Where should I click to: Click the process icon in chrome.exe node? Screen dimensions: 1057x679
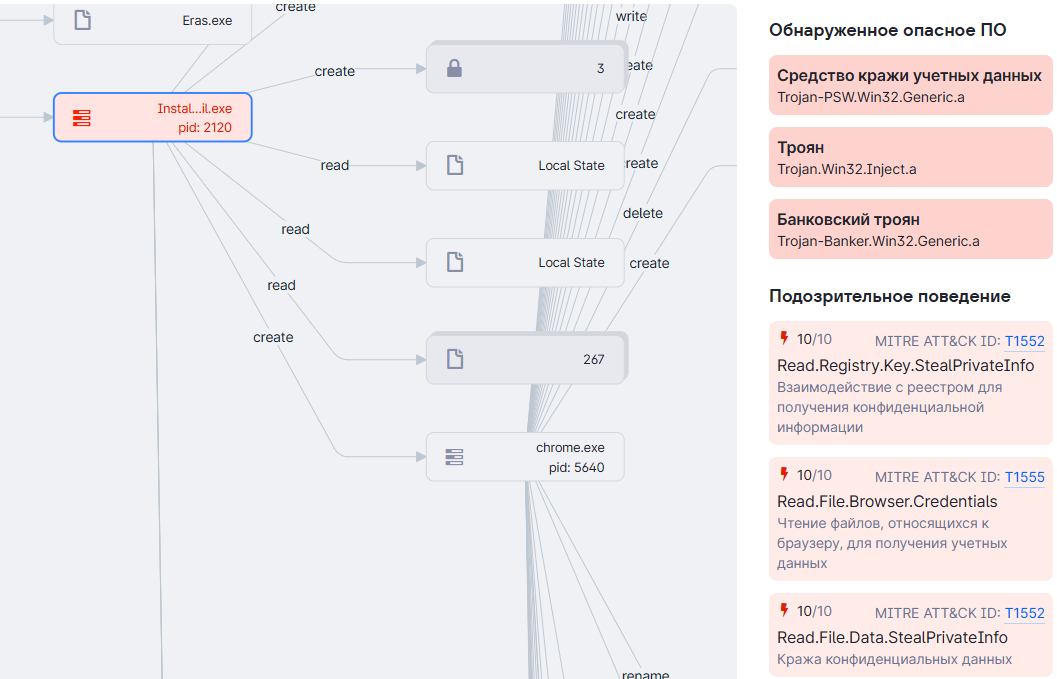[455, 457]
